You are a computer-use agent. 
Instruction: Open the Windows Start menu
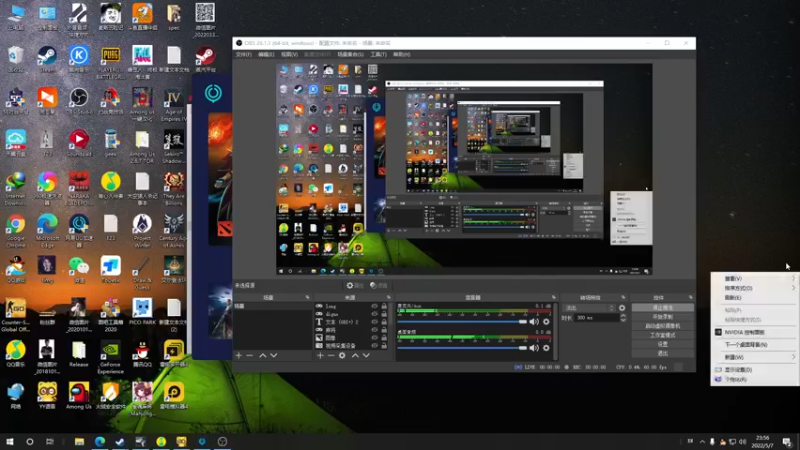(x=10, y=441)
